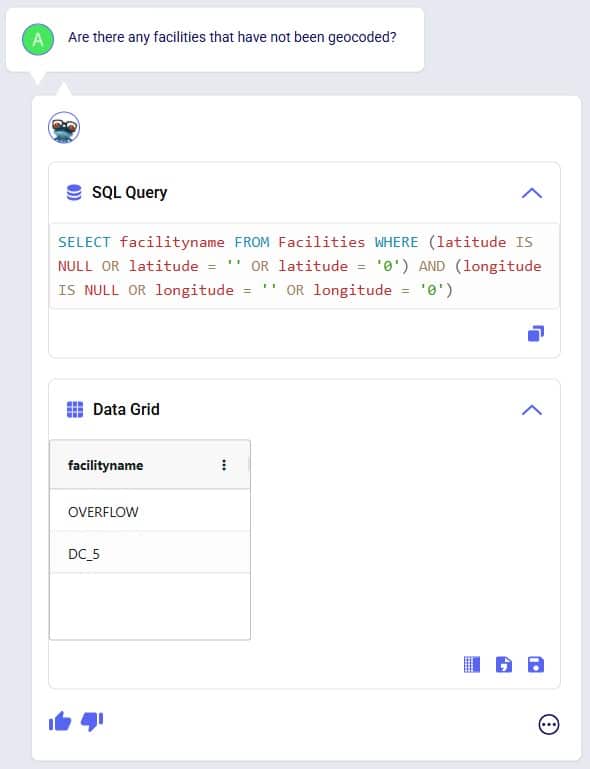Collapse the SQL Query panel
The height and width of the screenshot is (769, 590).
click(x=532, y=193)
